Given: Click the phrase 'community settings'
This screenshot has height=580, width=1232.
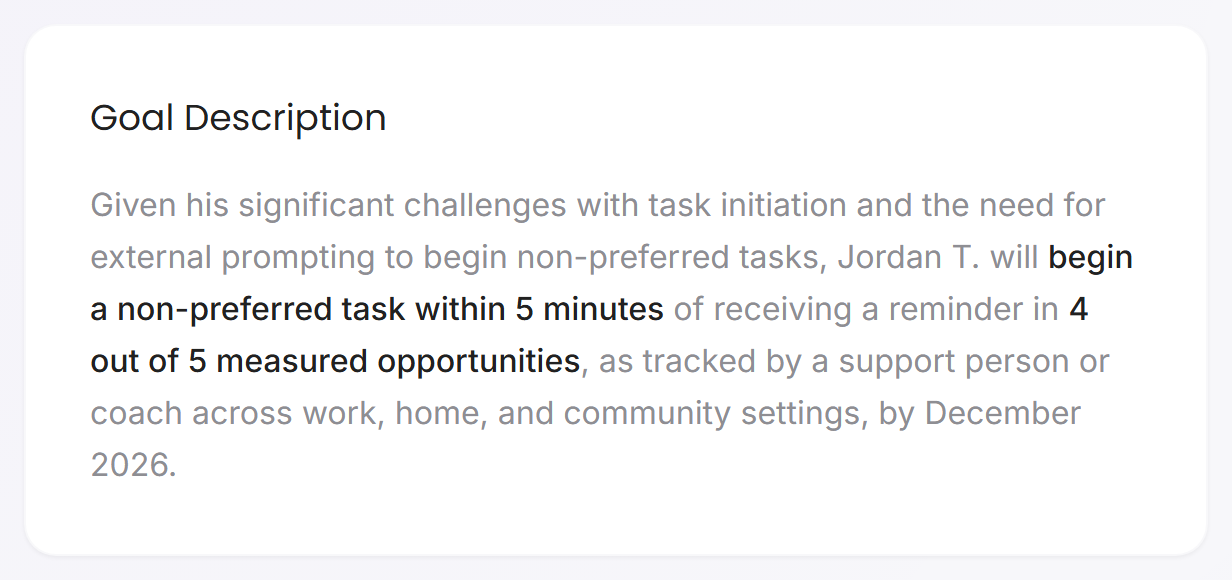Looking at the screenshot, I should tap(717, 413).
